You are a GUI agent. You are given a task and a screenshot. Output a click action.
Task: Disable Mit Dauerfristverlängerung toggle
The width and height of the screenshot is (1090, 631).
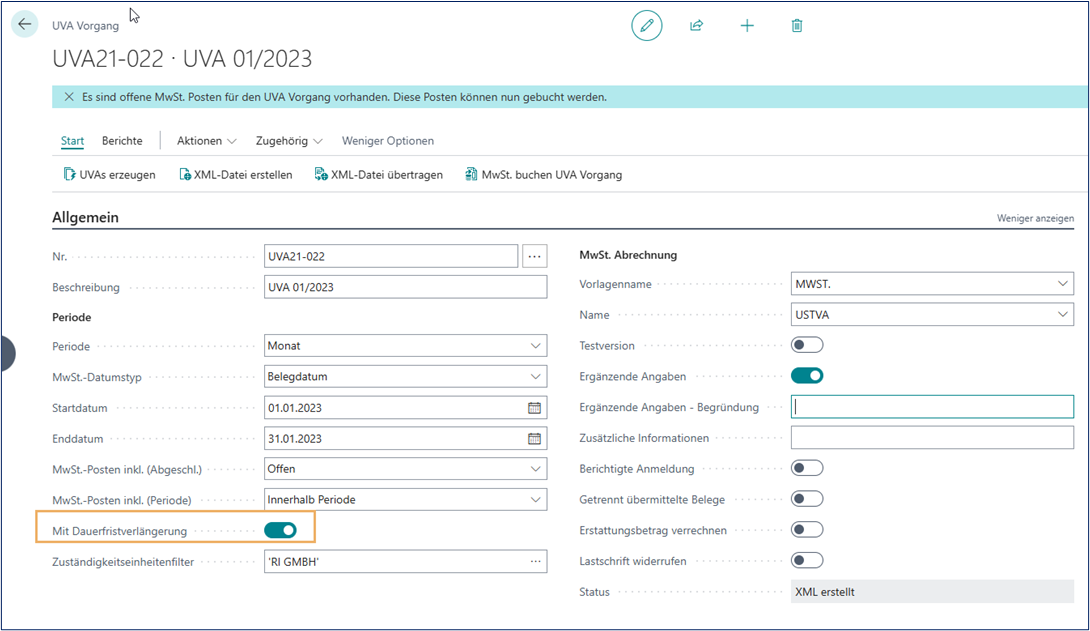(280, 530)
